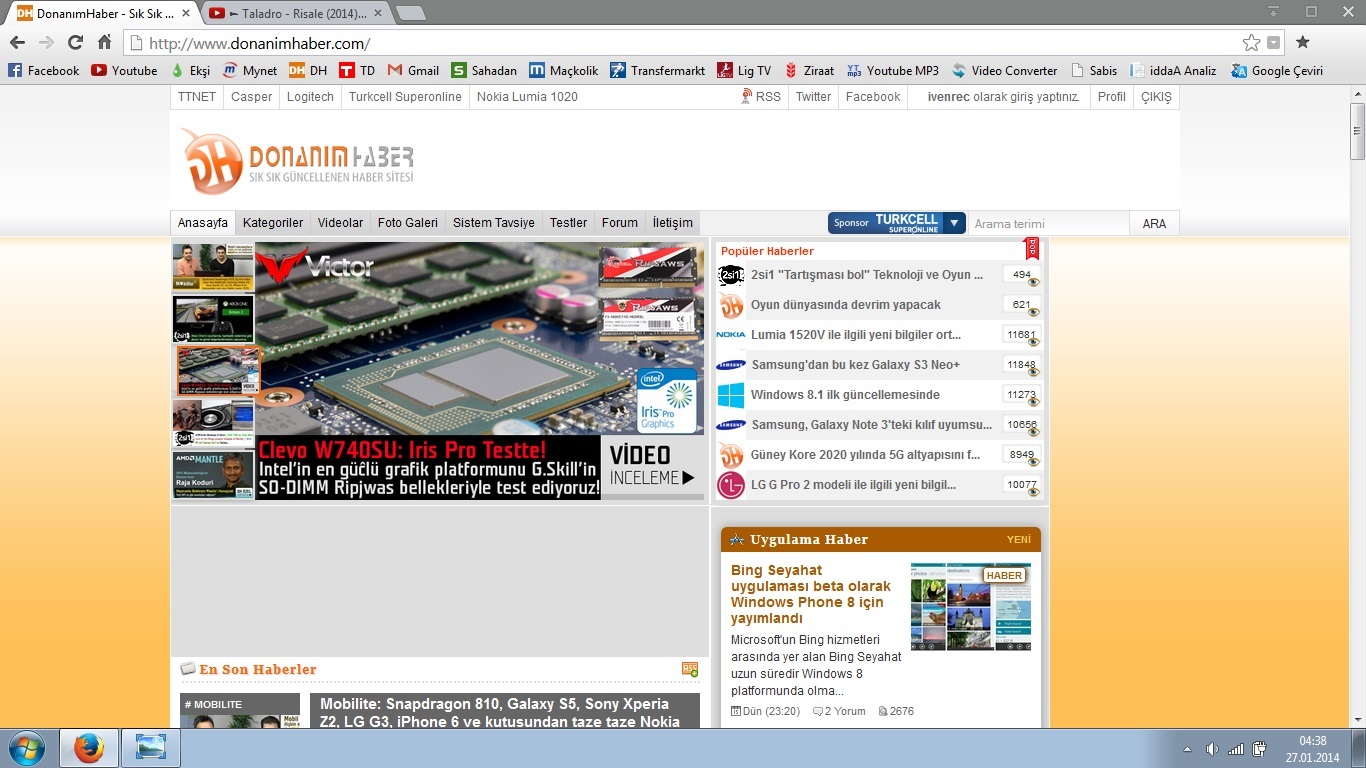The width and height of the screenshot is (1366, 768).
Task: Open the address bar dropdown arrow
Action: click(x=1273, y=43)
